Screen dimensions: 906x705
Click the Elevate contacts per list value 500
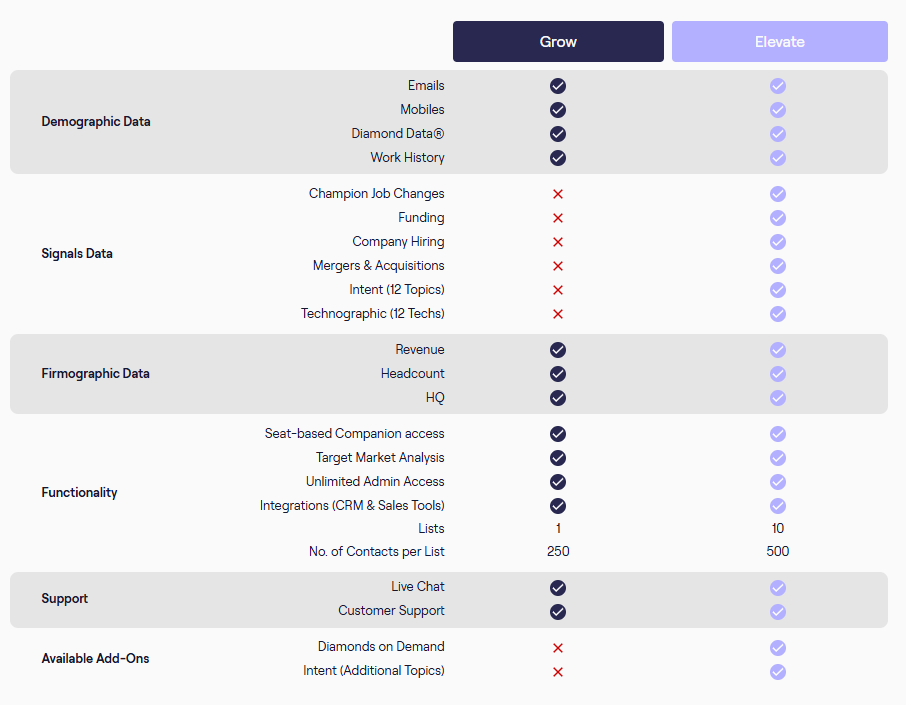click(x=778, y=552)
